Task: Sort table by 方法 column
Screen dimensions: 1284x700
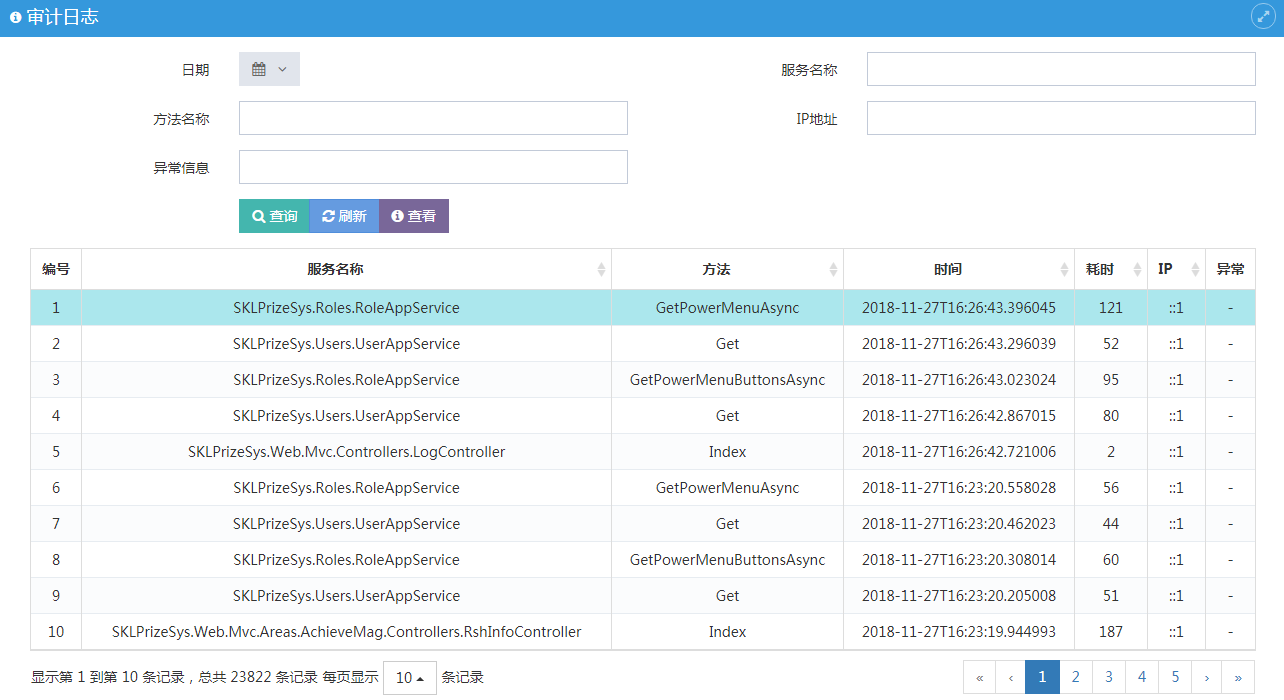Action: pos(727,269)
